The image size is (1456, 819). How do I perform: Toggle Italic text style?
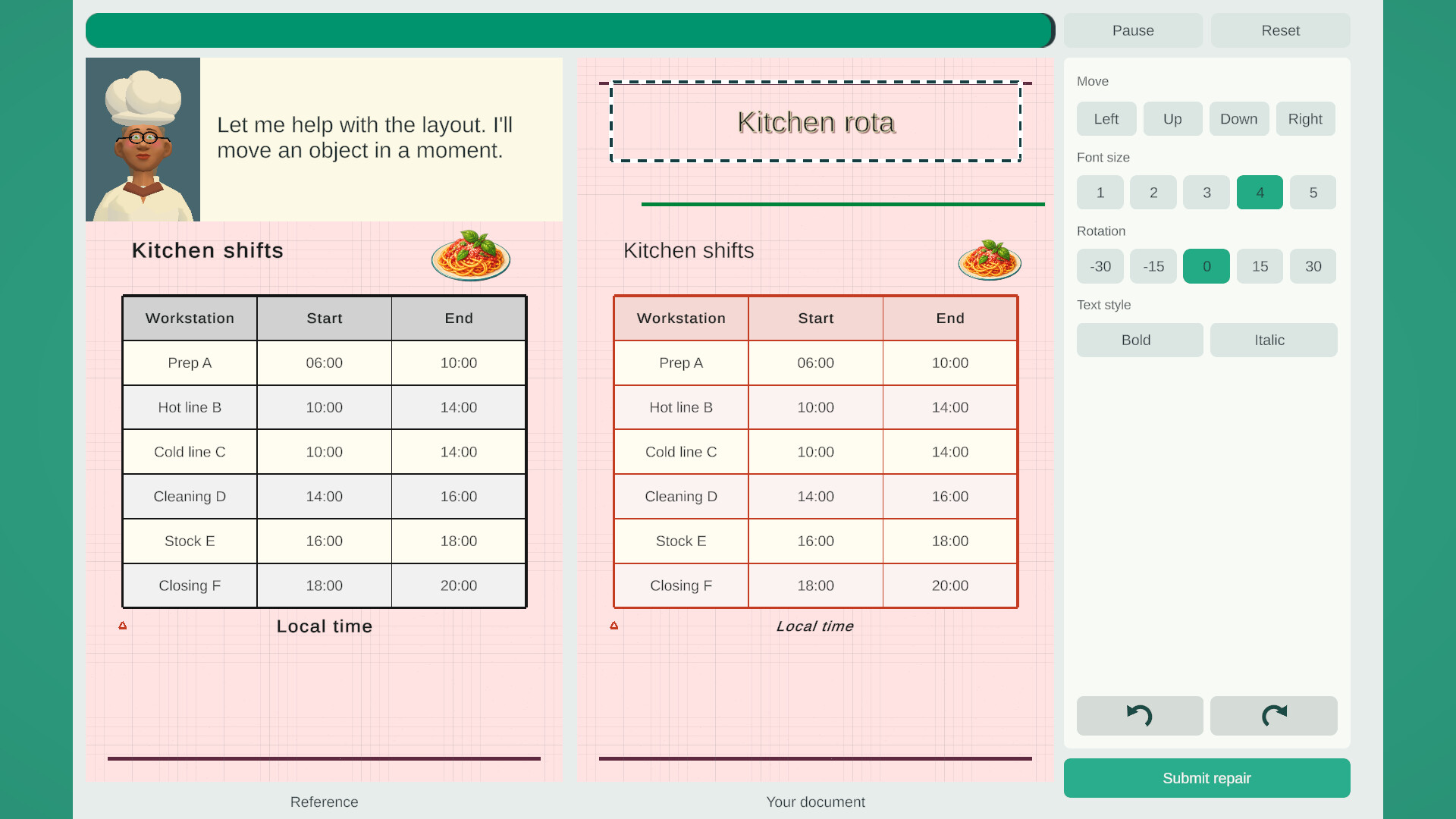1274,340
